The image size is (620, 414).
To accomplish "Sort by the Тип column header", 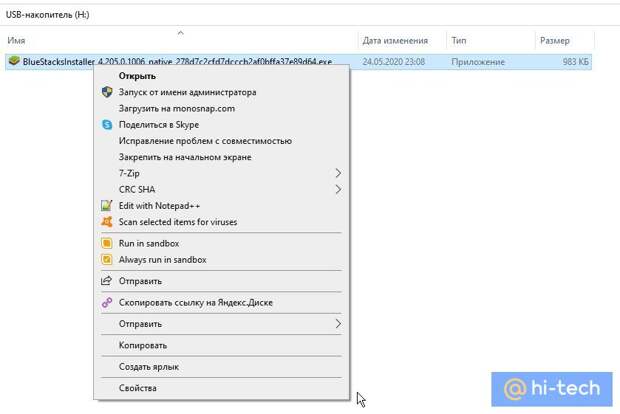I will [x=459, y=40].
